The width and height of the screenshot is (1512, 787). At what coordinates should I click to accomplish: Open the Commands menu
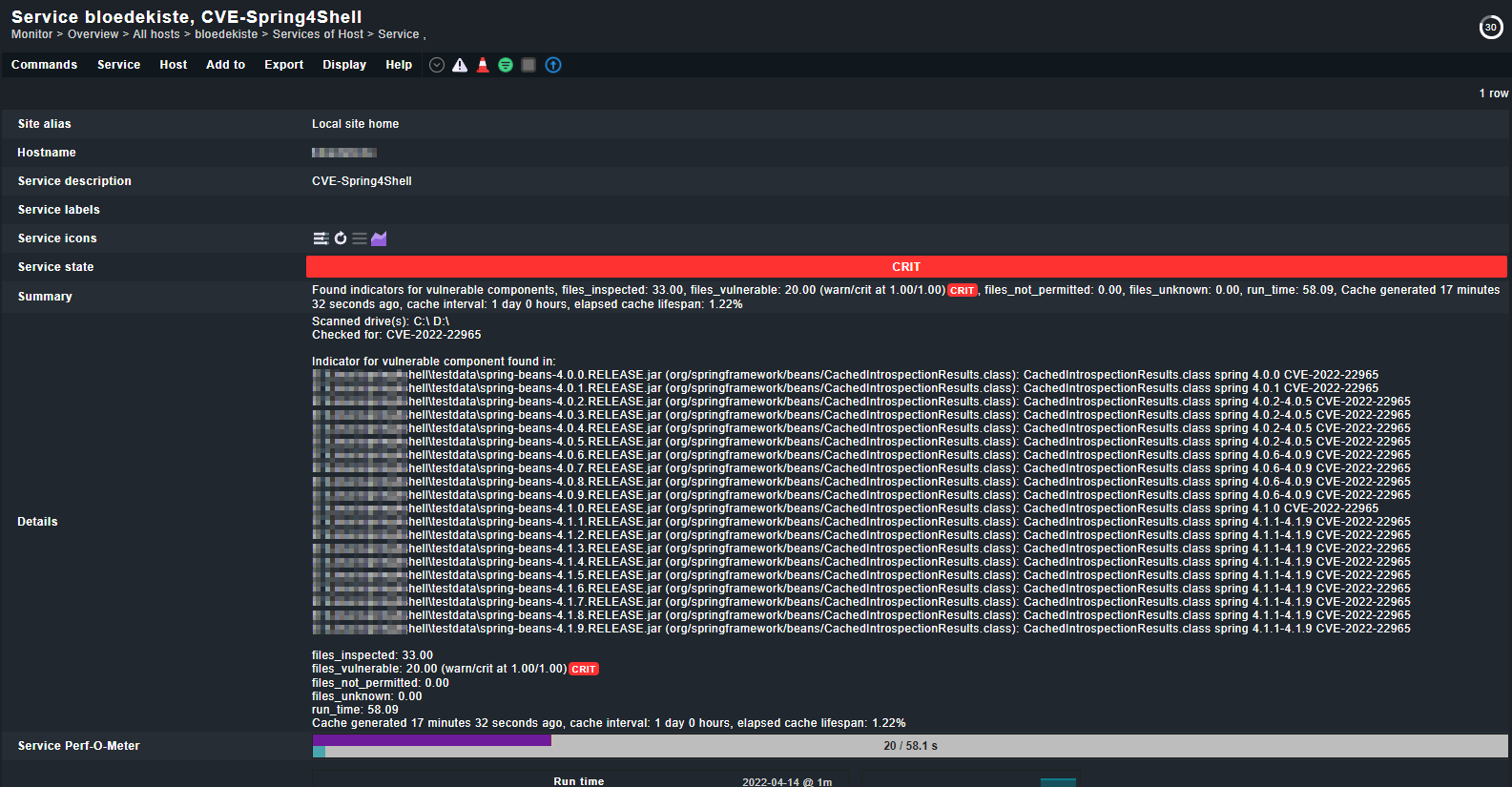[x=44, y=65]
